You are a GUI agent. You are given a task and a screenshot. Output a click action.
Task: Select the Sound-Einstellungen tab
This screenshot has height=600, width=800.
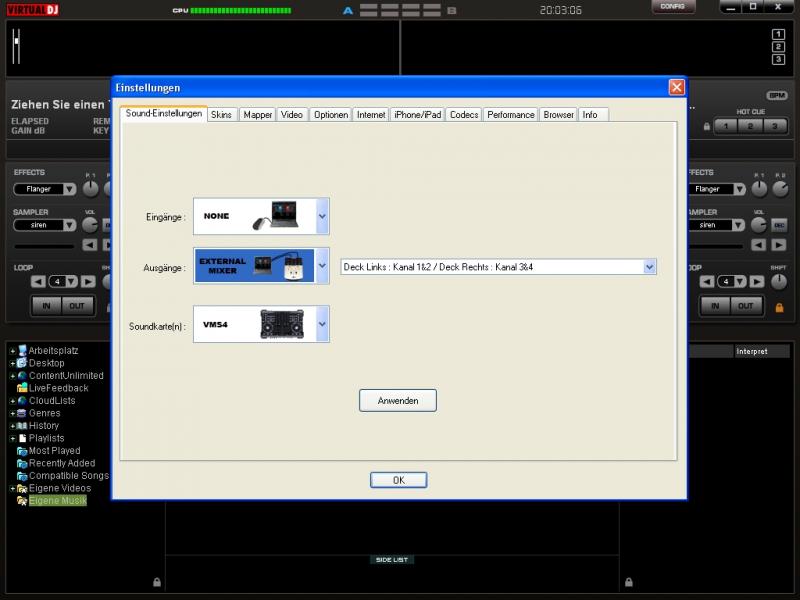(x=164, y=113)
